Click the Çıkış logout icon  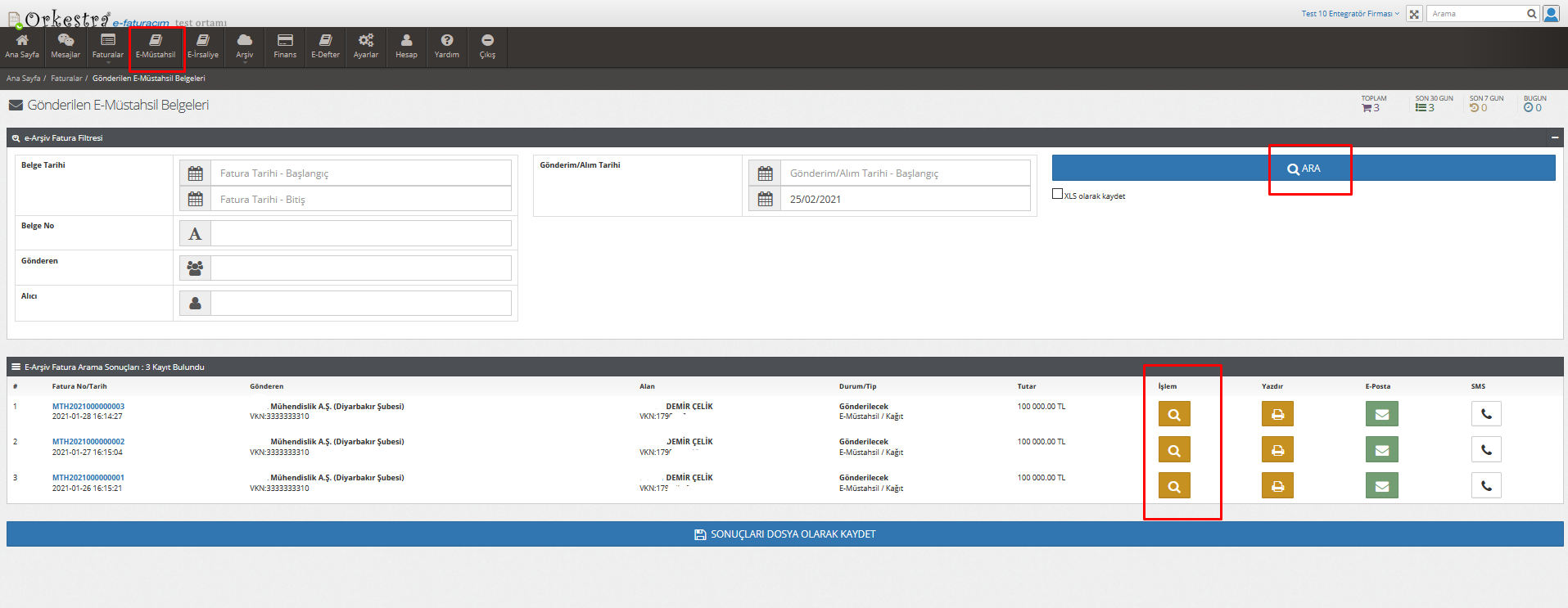pos(487,46)
